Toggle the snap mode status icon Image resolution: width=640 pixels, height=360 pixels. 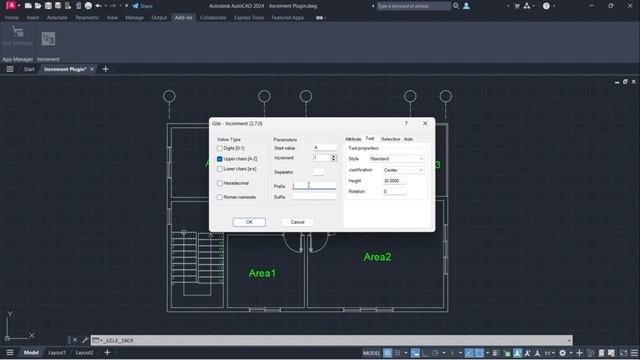(397, 353)
